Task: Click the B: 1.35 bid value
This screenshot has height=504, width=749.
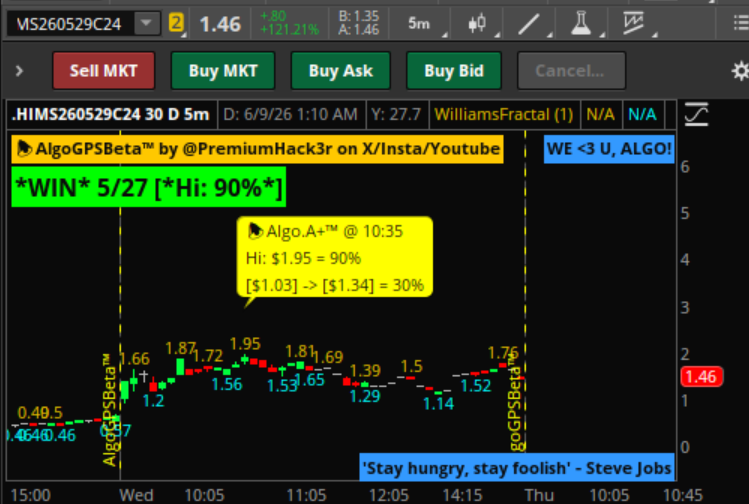Action: pyautogui.click(x=359, y=16)
